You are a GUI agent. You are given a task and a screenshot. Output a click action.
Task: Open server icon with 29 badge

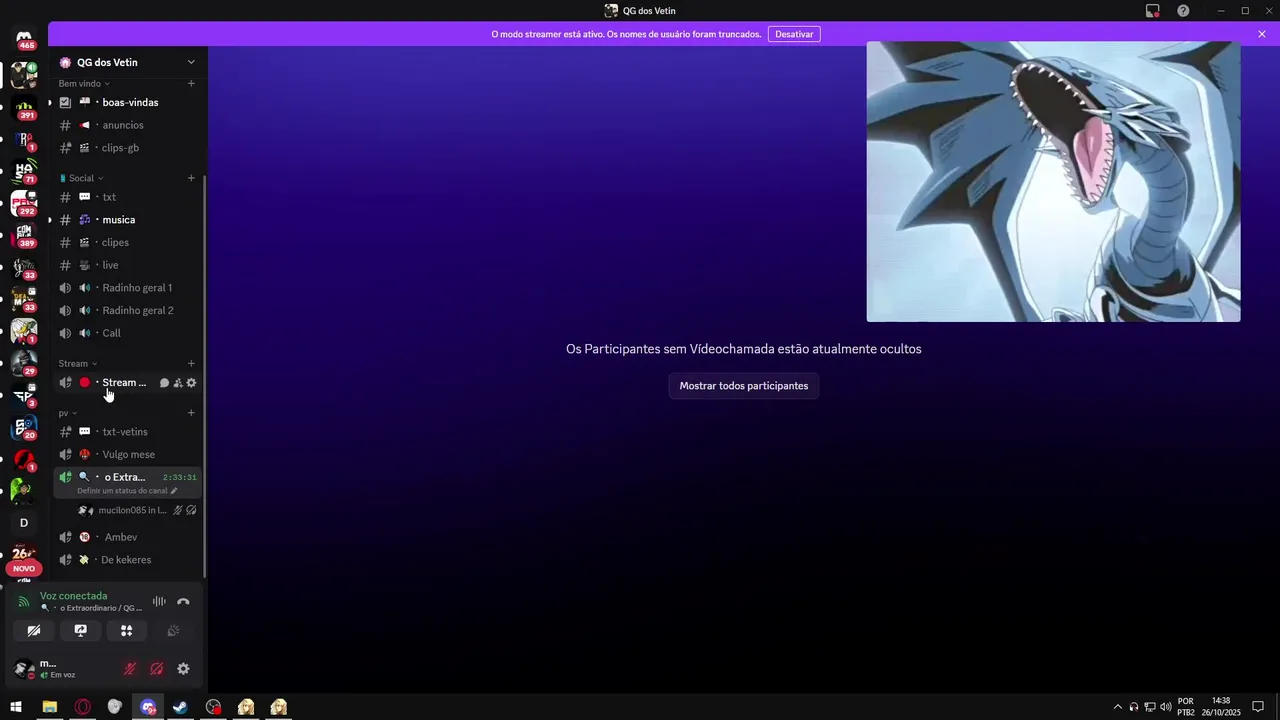(24, 363)
